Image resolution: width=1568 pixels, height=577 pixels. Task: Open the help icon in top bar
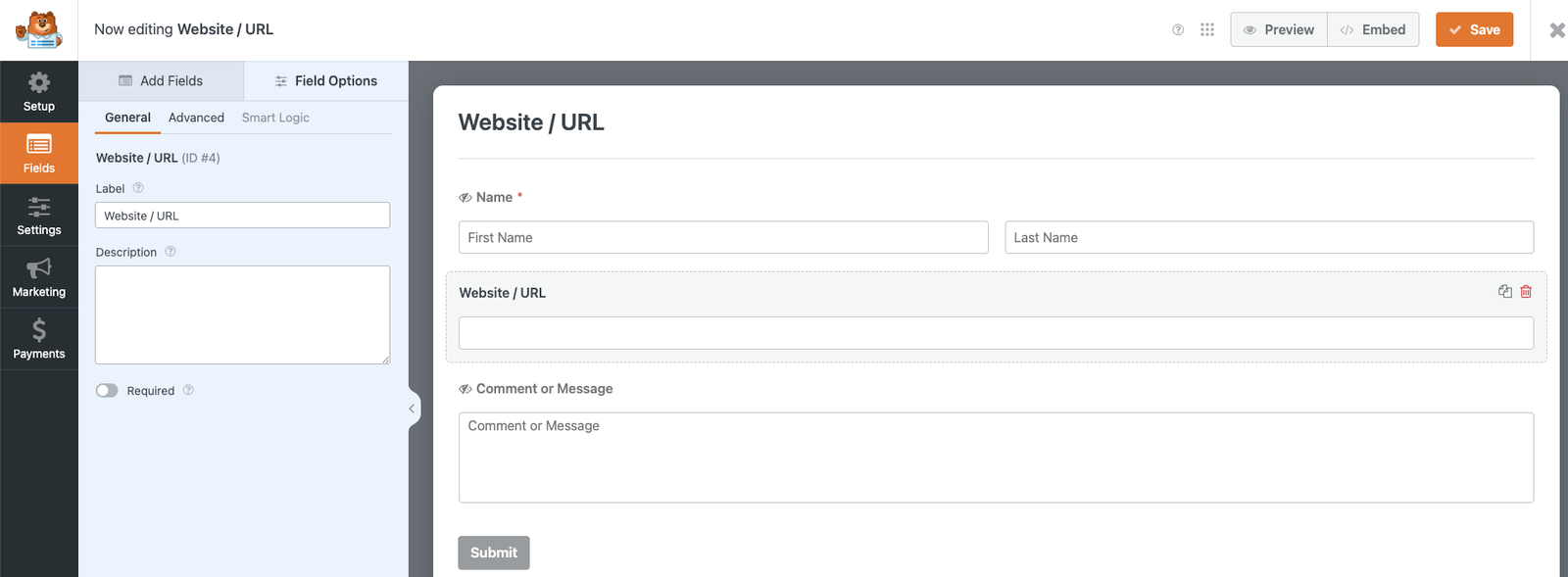[x=1178, y=30]
